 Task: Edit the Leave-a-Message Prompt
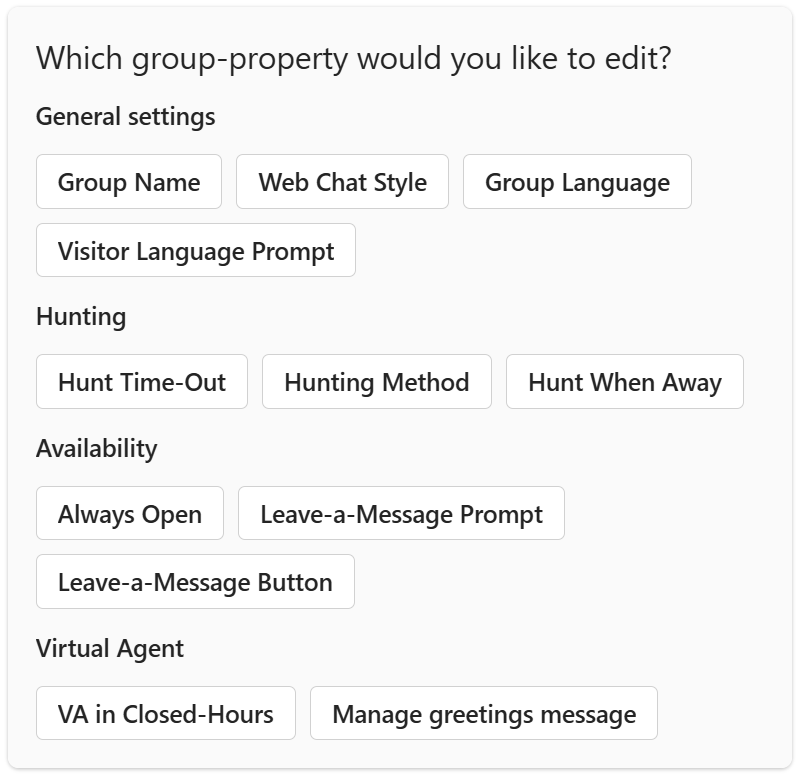pos(401,513)
